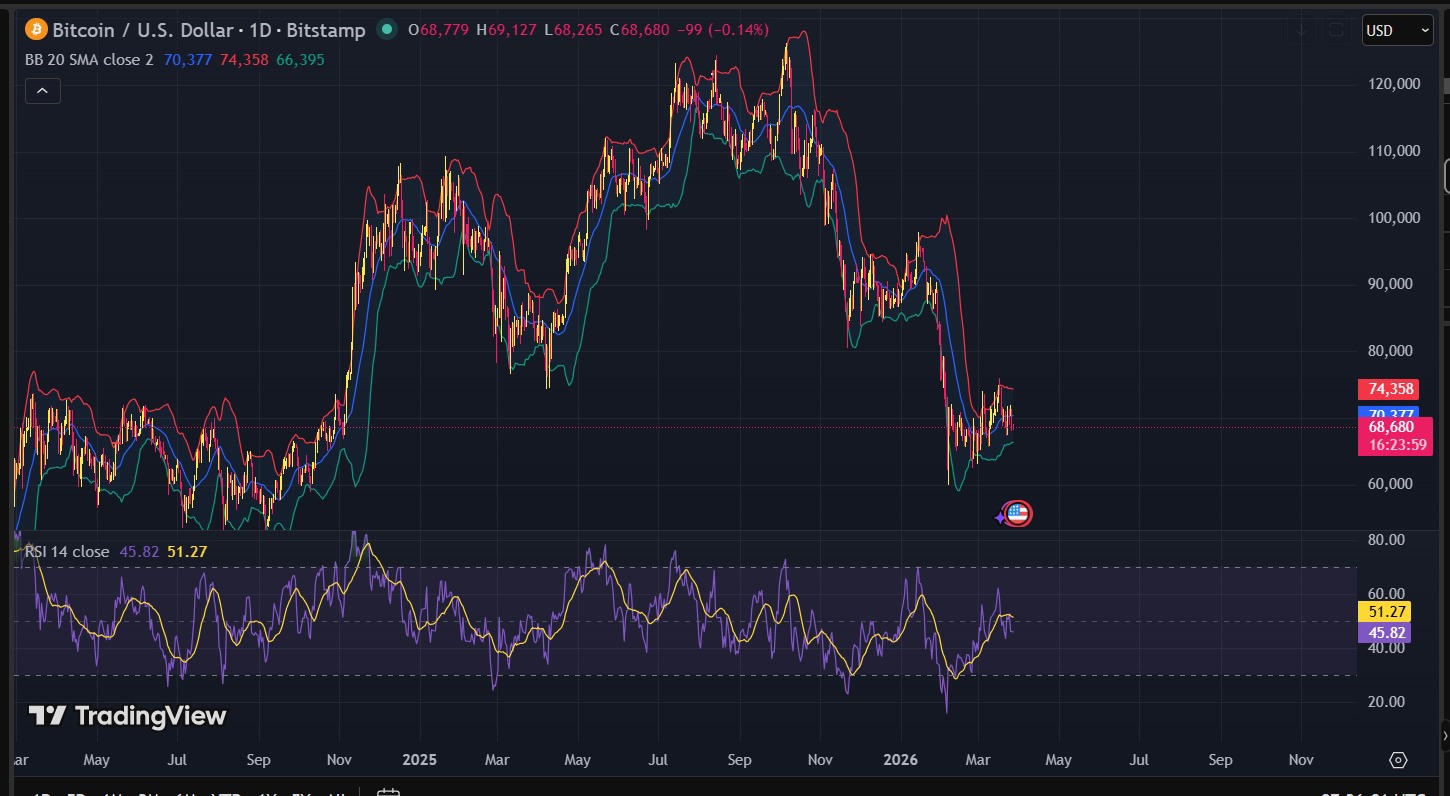1450x796 pixels.
Task: Click the 2026 label on time axis
Action: point(900,760)
